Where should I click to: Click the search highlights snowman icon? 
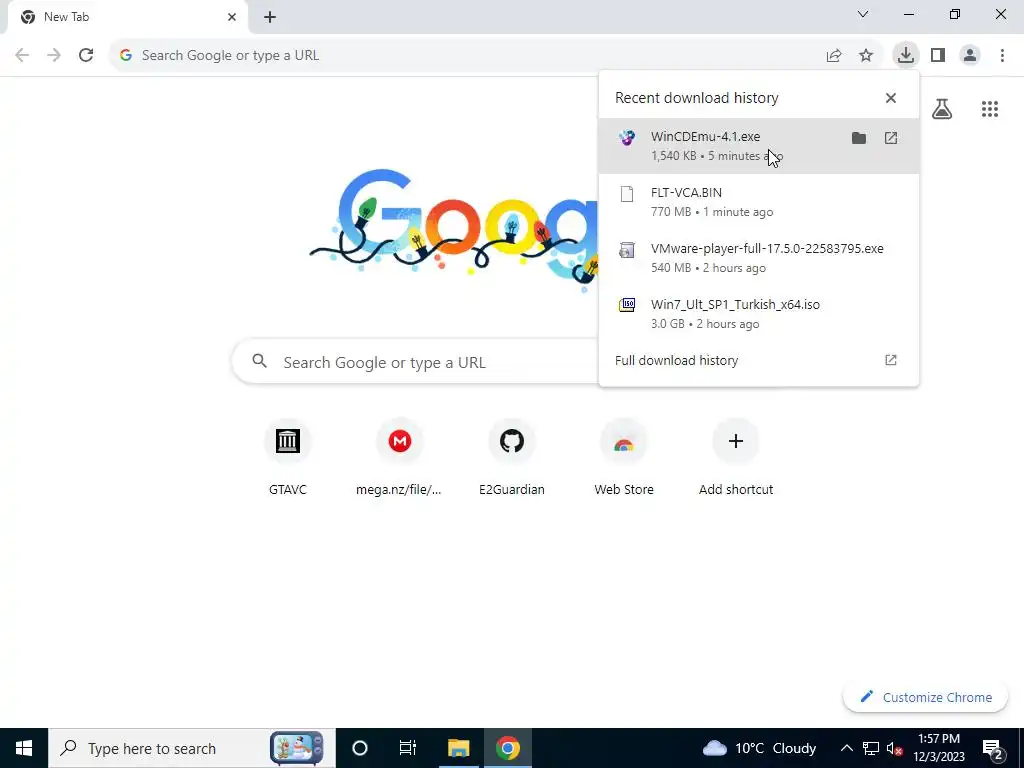(297, 748)
